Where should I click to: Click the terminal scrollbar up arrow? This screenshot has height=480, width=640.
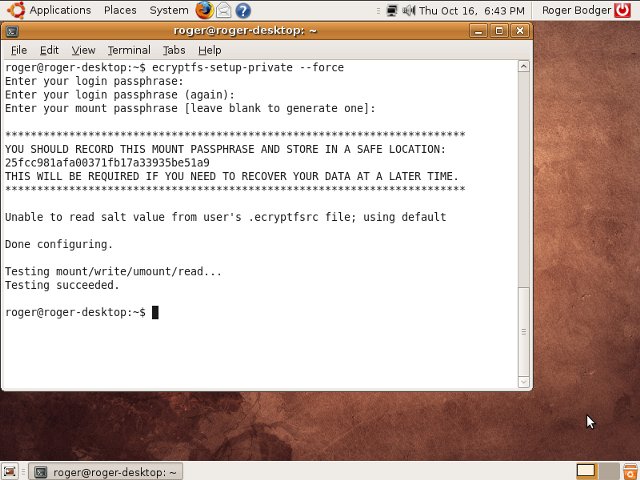point(524,66)
